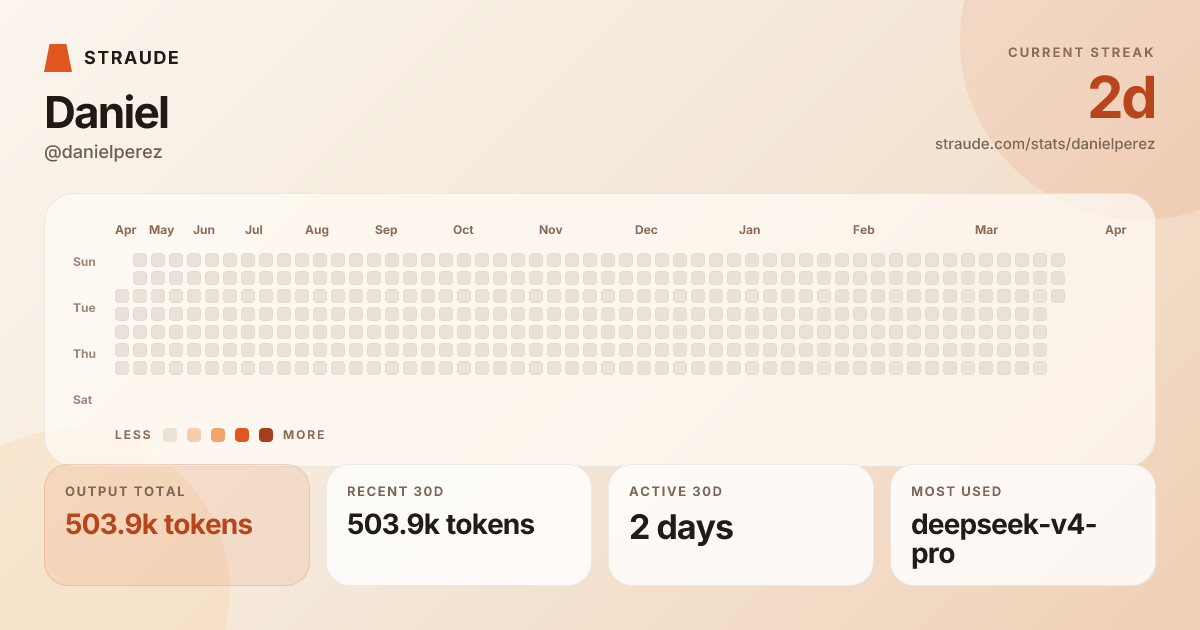The height and width of the screenshot is (630, 1200).
Task: Click the Sun weekday row label
Action: pos(84,262)
